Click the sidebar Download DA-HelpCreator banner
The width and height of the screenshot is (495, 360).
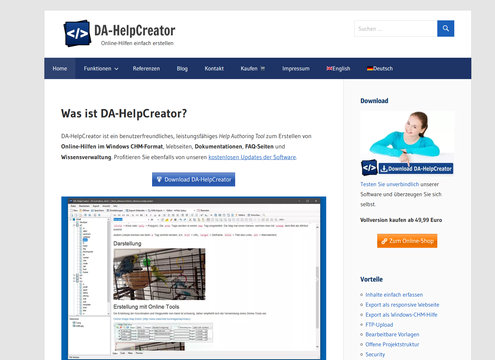pos(416,169)
